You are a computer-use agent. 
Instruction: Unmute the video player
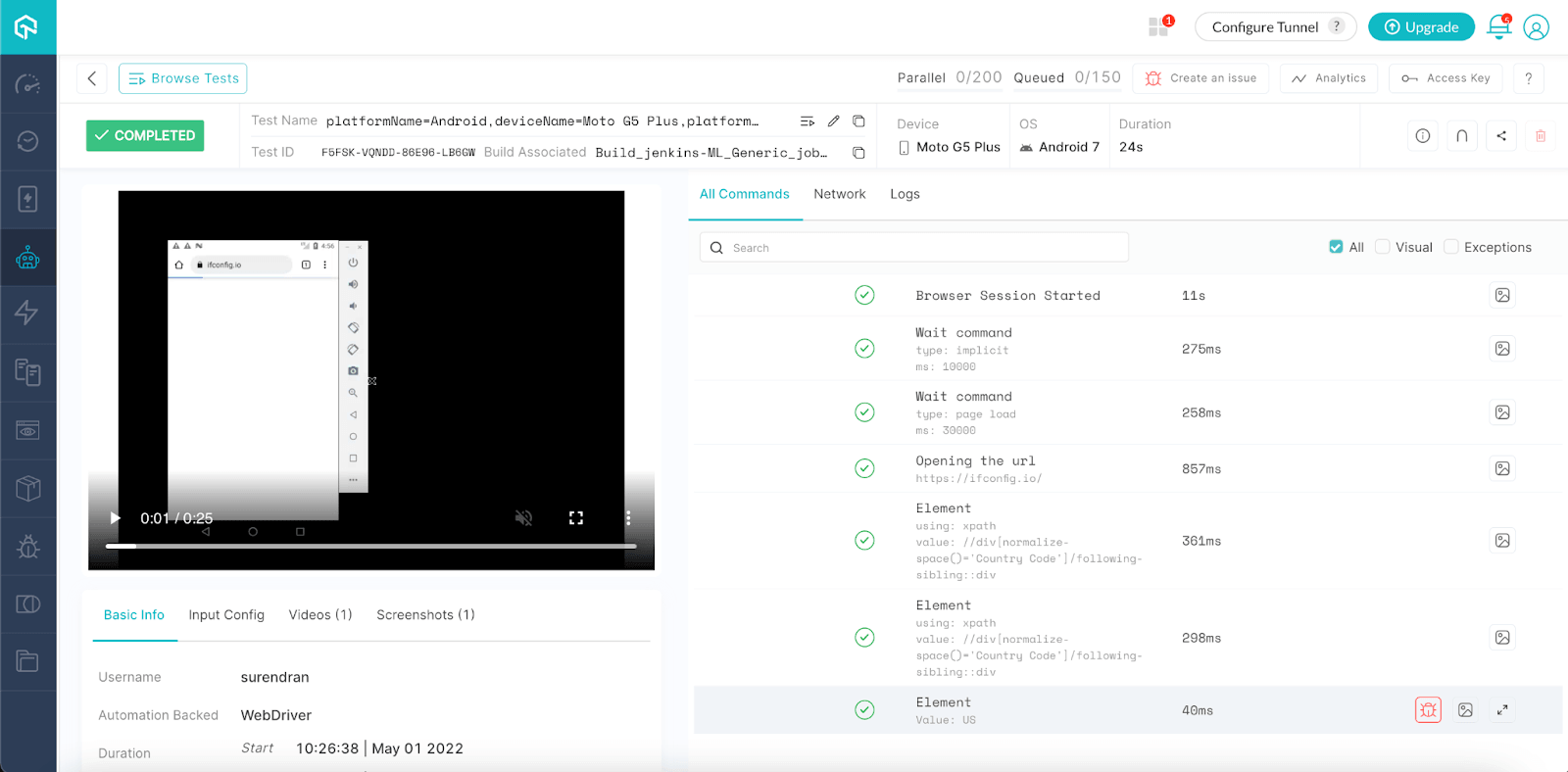(524, 517)
